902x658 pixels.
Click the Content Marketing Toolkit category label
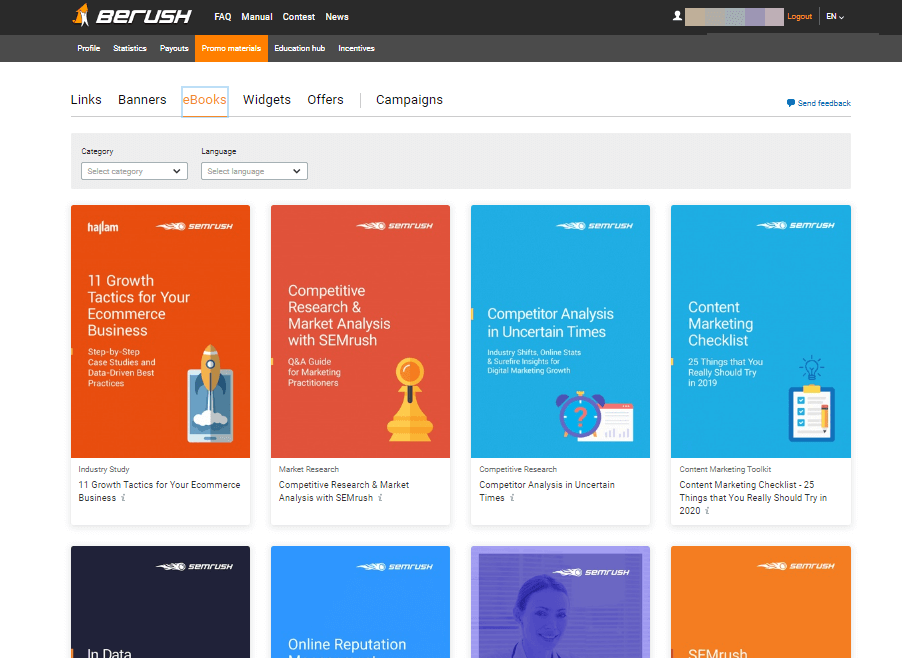click(x=725, y=469)
